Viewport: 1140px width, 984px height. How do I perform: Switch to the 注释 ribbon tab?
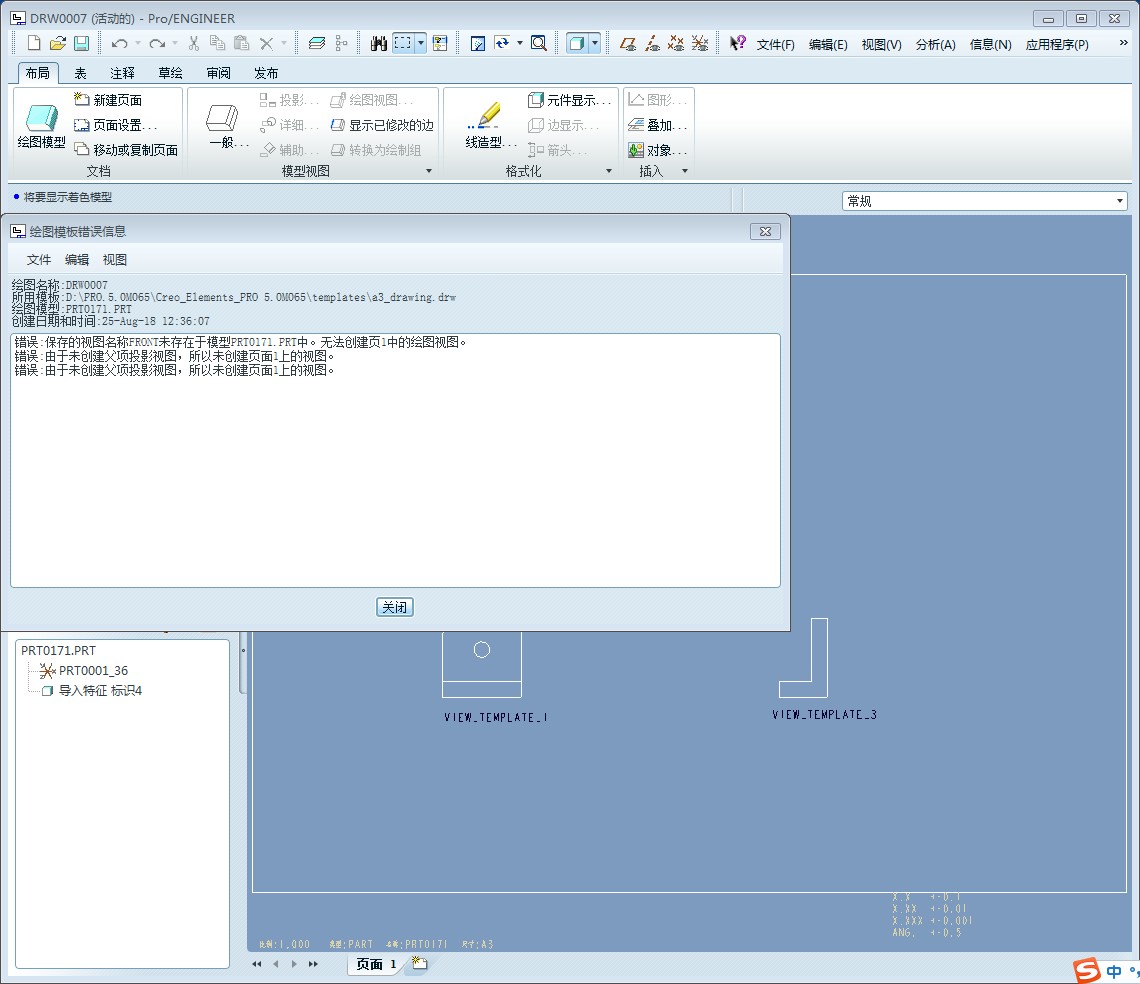point(122,73)
